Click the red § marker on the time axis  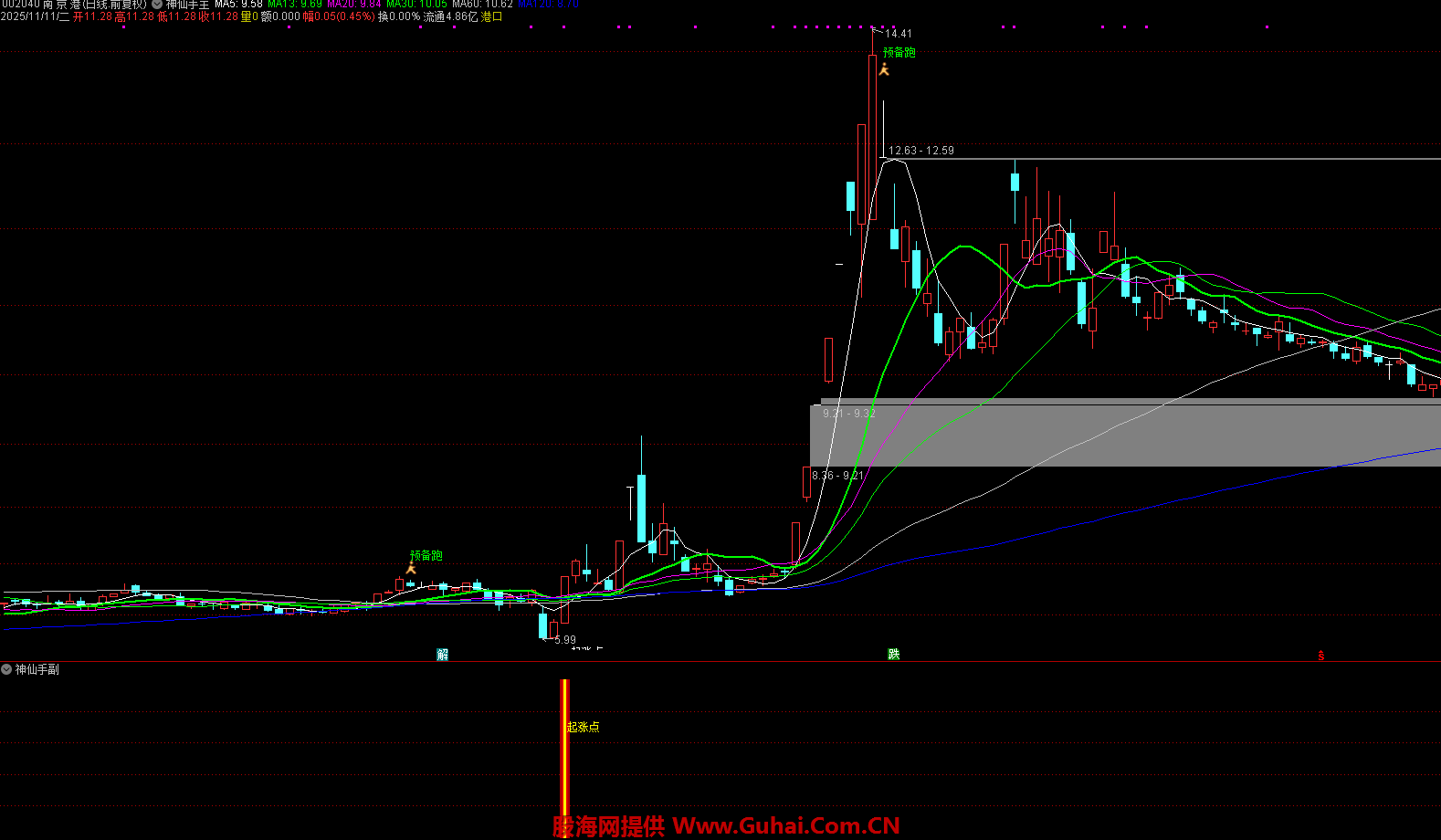point(1320,655)
